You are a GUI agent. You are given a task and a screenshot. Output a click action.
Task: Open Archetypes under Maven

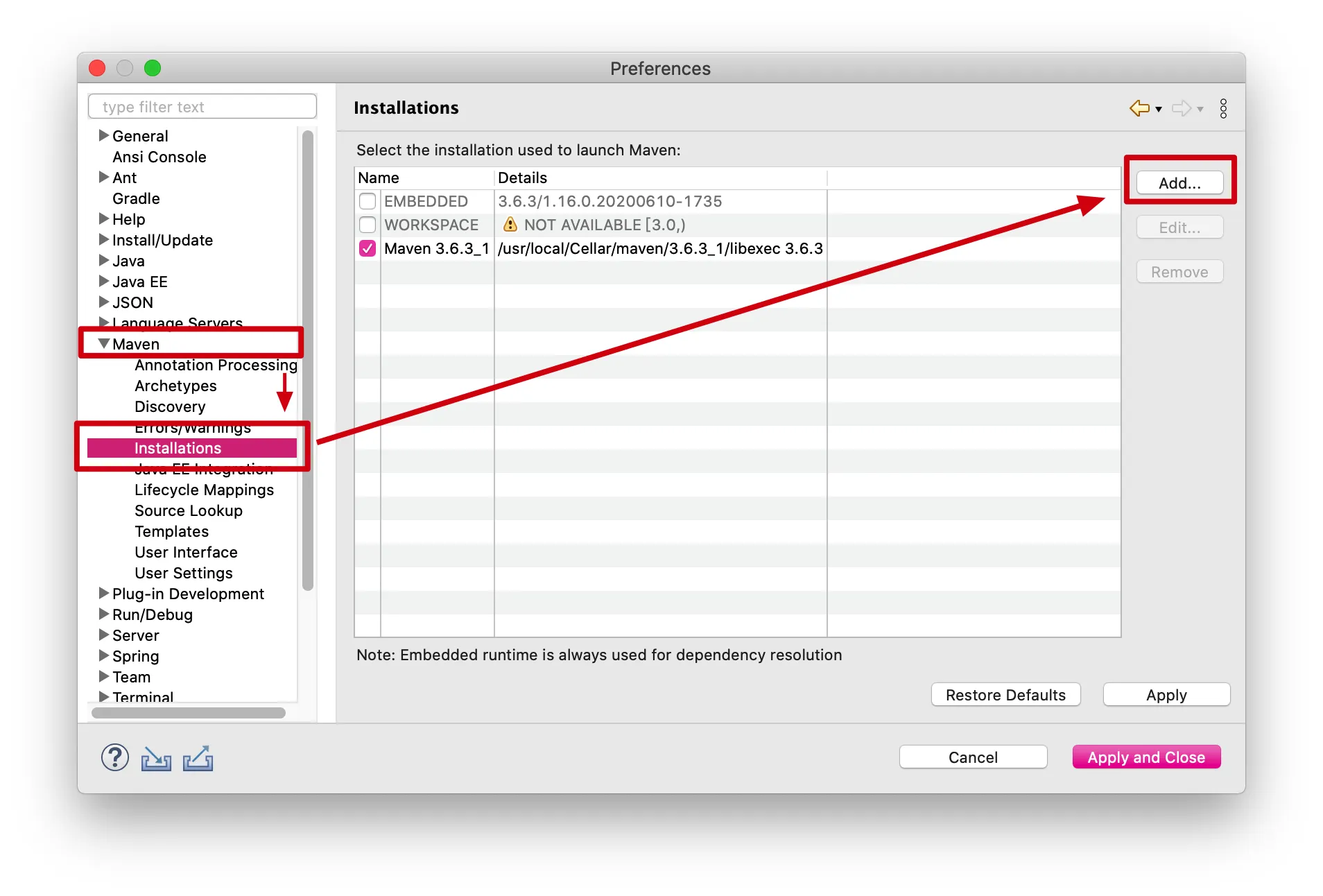tap(175, 386)
